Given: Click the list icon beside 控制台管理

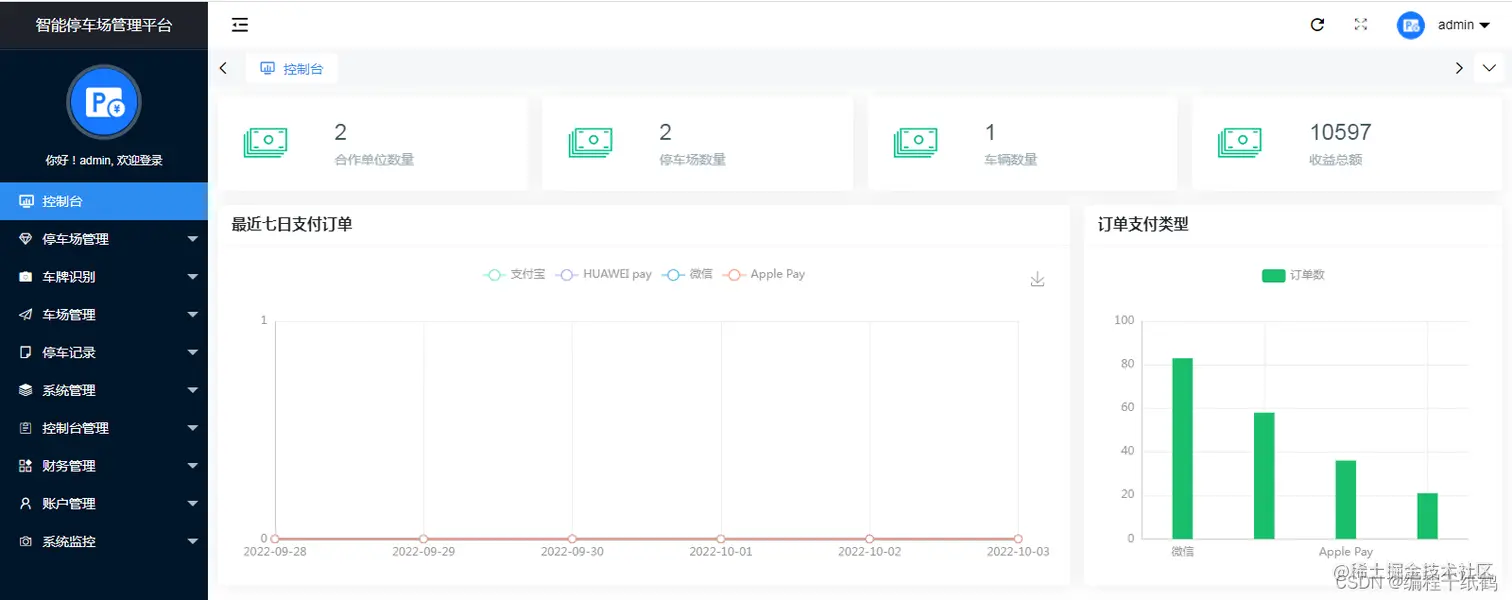Looking at the screenshot, I should click(x=26, y=428).
